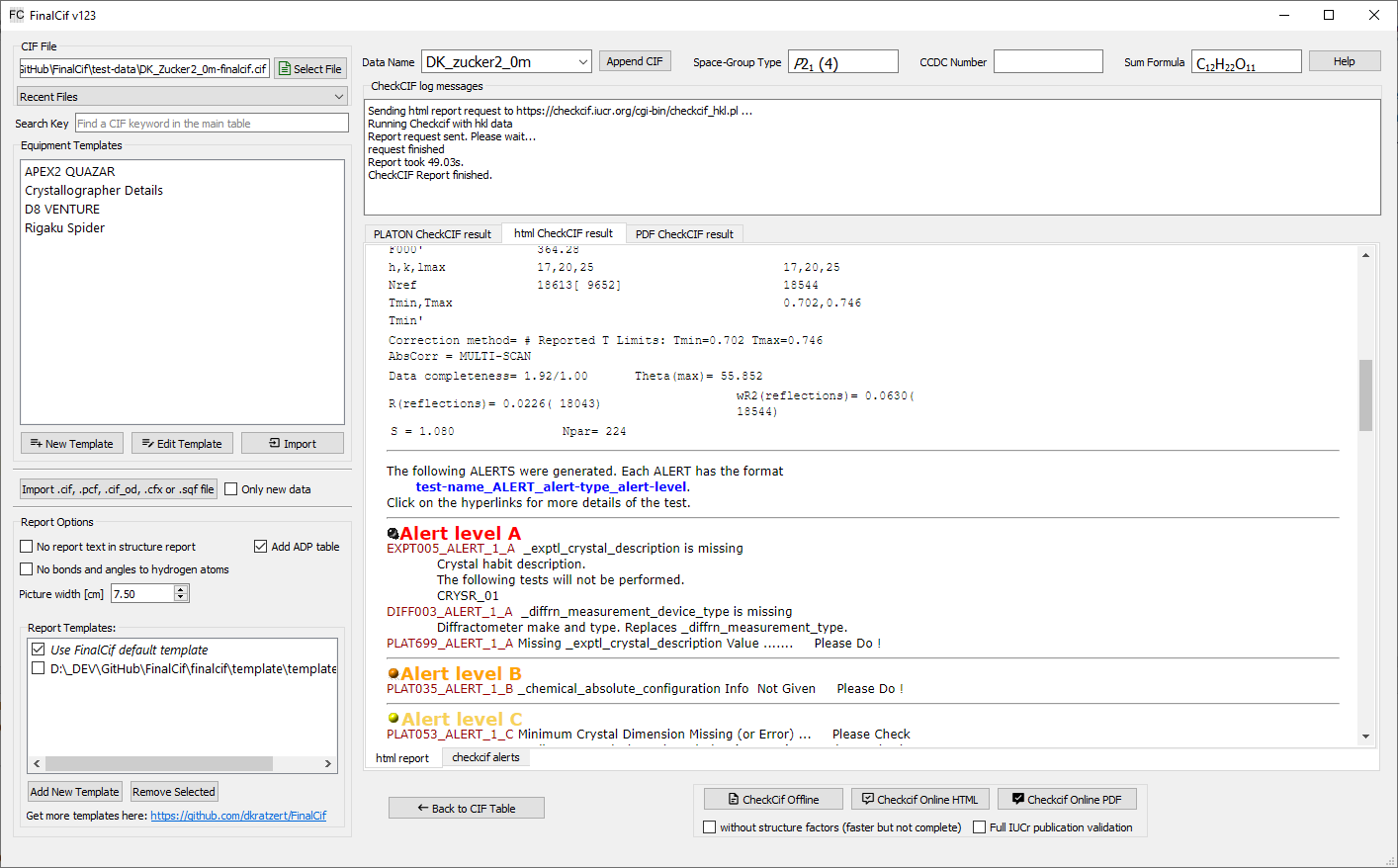Image resolution: width=1398 pixels, height=868 pixels.
Task: Increase picture width with spinner arrows
Action: [x=180, y=590]
